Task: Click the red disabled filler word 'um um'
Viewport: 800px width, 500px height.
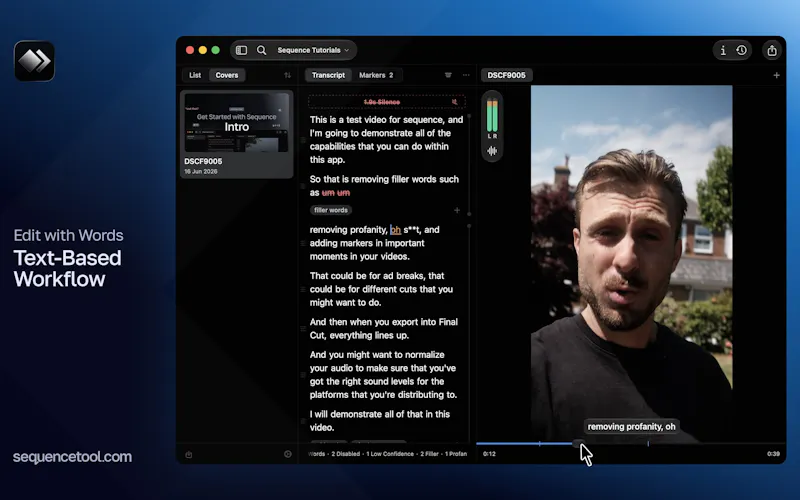Action: [336, 193]
